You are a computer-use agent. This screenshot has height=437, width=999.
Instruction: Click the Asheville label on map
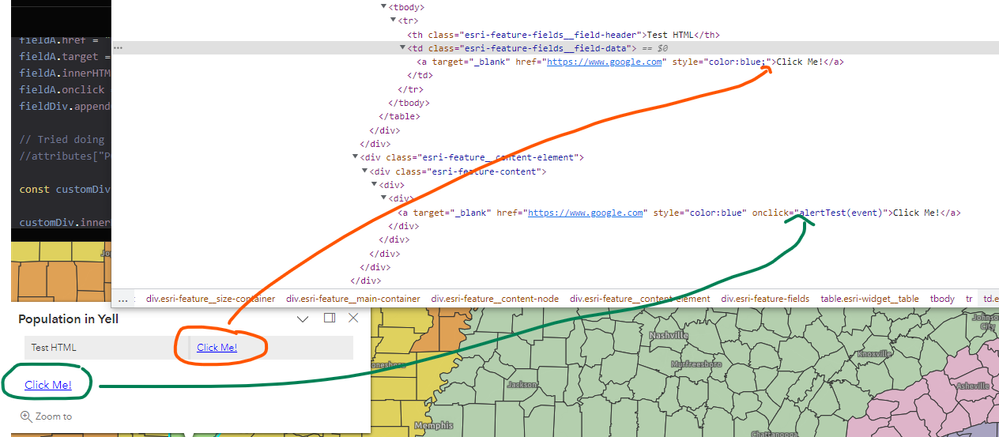(974, 386)
